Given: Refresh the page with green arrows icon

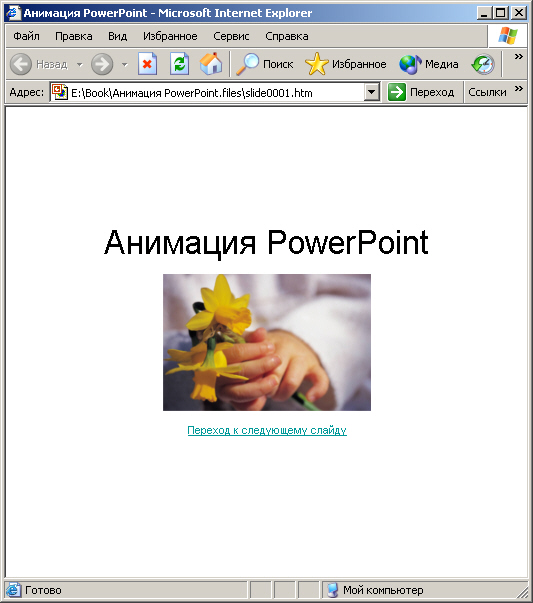Looking at the screenshot, I should point(179,64).
